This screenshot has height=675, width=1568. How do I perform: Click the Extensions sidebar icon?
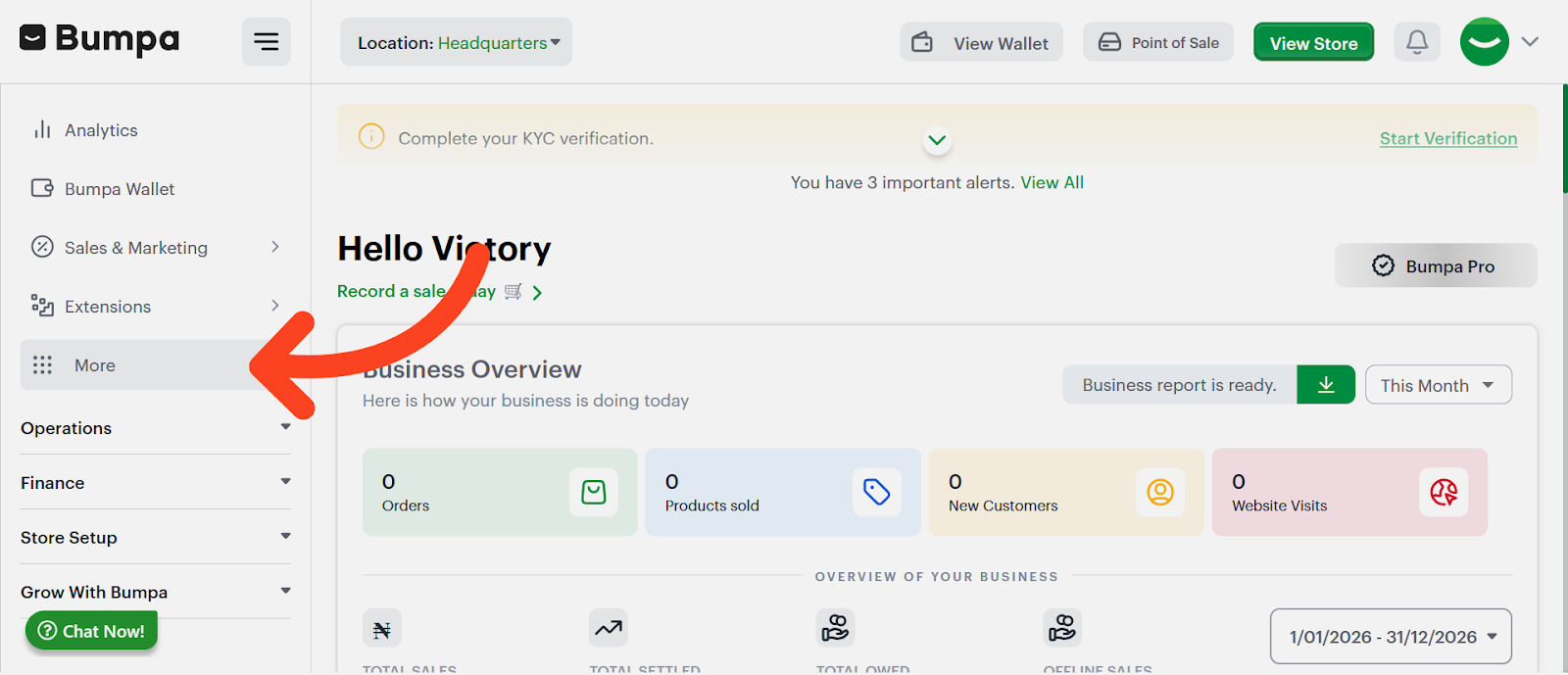42,306
